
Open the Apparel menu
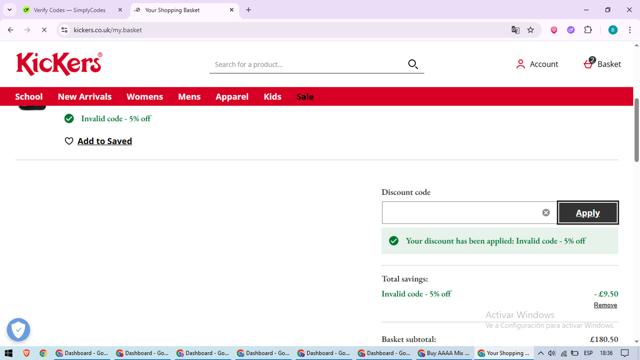pyautogui.click(x=232, y=97)
